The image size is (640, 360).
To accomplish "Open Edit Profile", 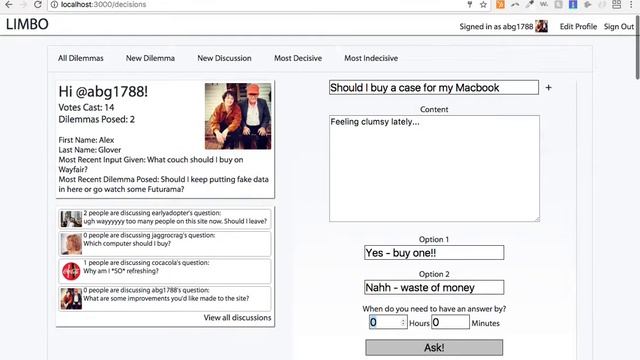I will pyautogui.click(x=578, y=27).
